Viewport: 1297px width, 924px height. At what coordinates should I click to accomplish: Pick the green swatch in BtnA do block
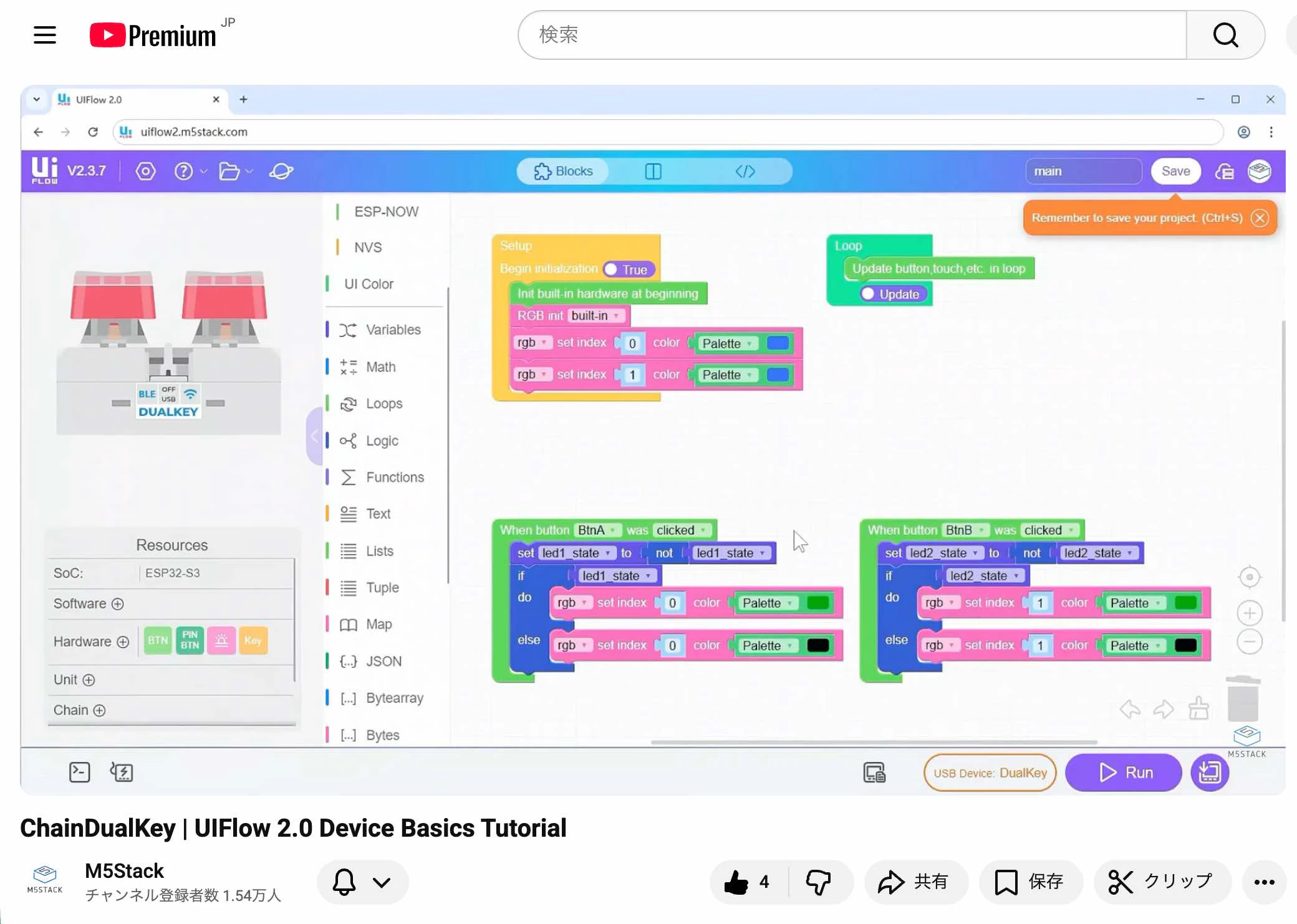pos(817,603)
